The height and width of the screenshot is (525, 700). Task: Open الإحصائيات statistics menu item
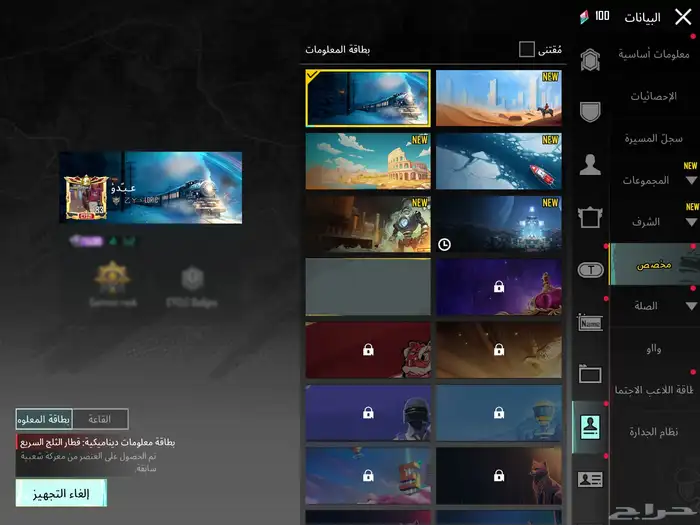click(653, 96)
